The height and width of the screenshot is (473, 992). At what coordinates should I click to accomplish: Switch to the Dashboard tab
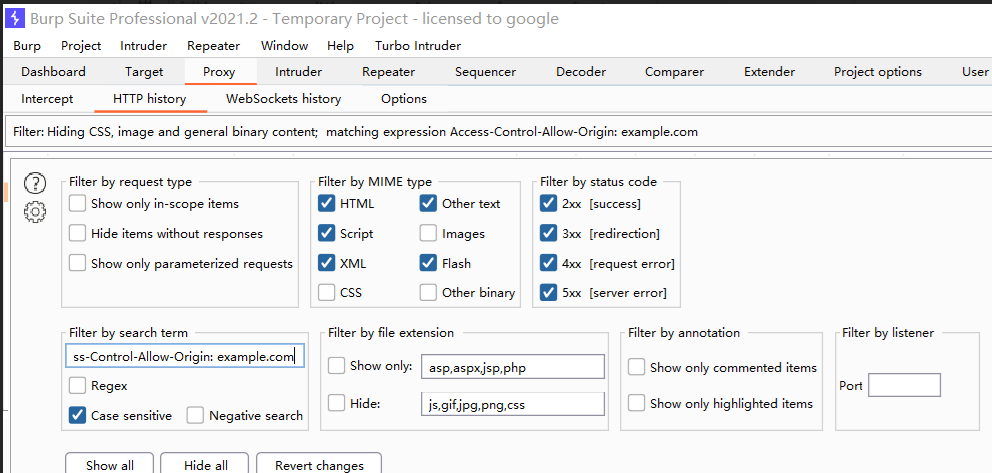pyautogui.click(x=53, y=71)
